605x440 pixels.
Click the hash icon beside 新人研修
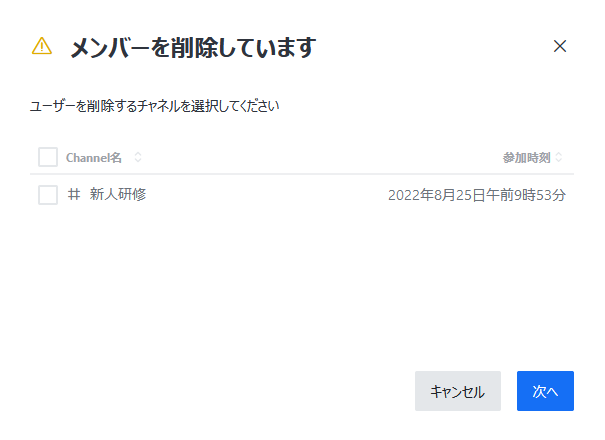coord(74,194)
